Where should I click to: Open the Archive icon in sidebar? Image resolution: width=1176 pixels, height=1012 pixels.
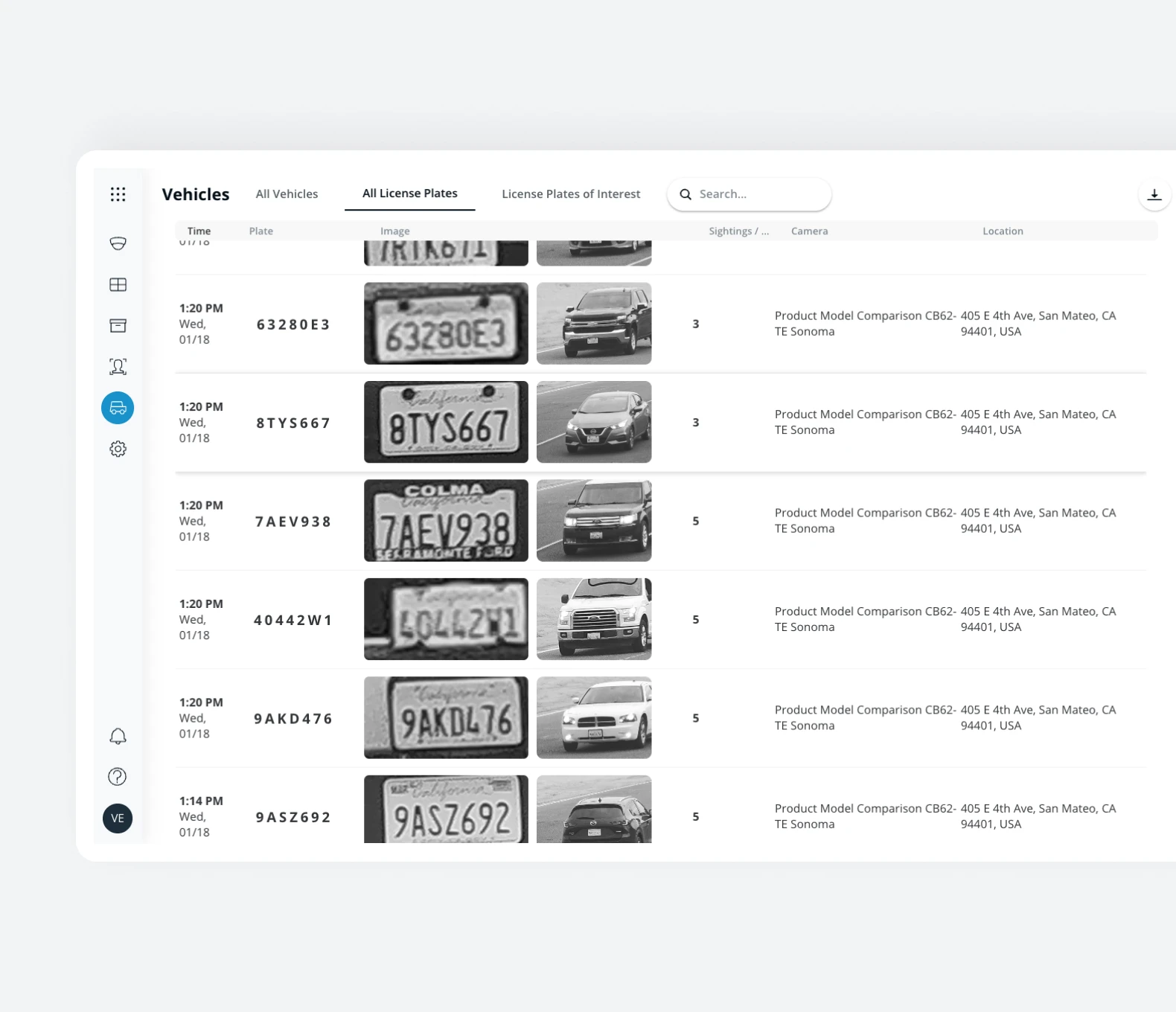tap(118, 325)
